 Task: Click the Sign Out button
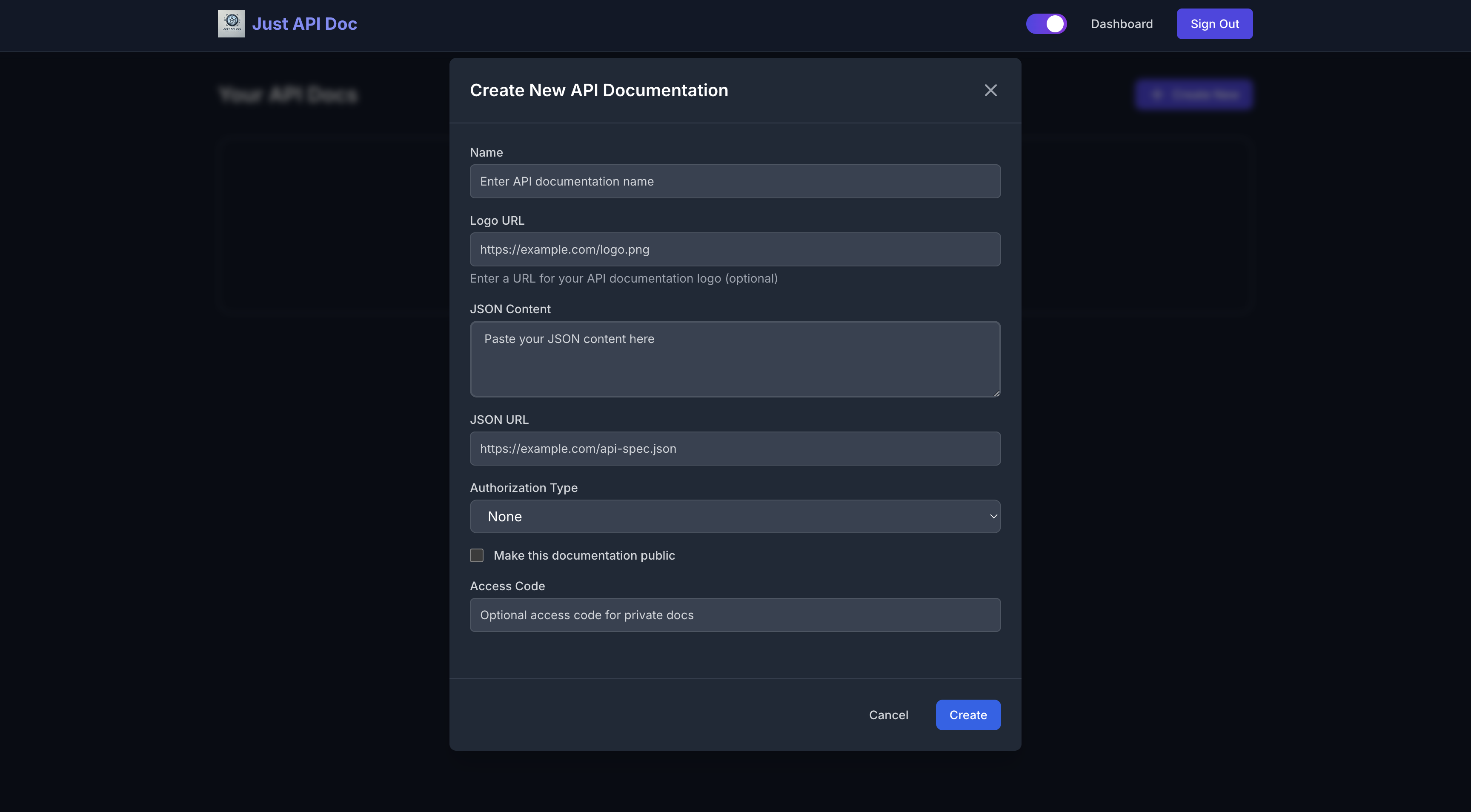pos(1214,24)
